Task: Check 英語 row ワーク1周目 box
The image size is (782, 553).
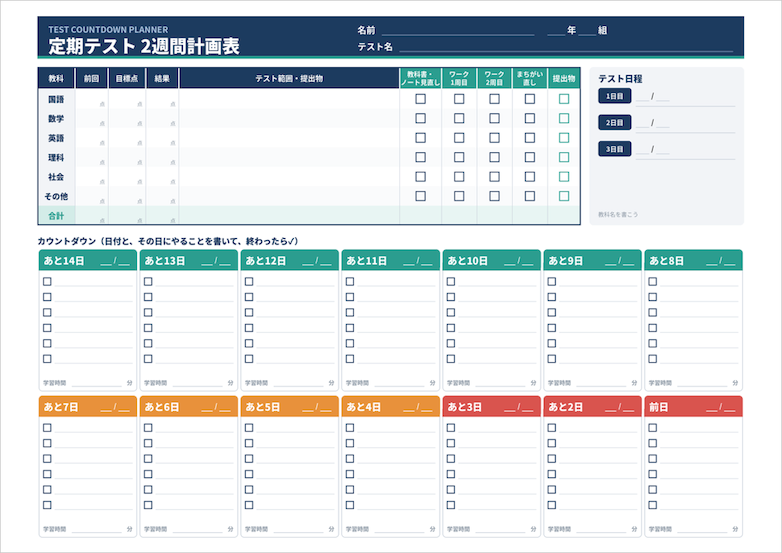Action: tap(459, 138)
